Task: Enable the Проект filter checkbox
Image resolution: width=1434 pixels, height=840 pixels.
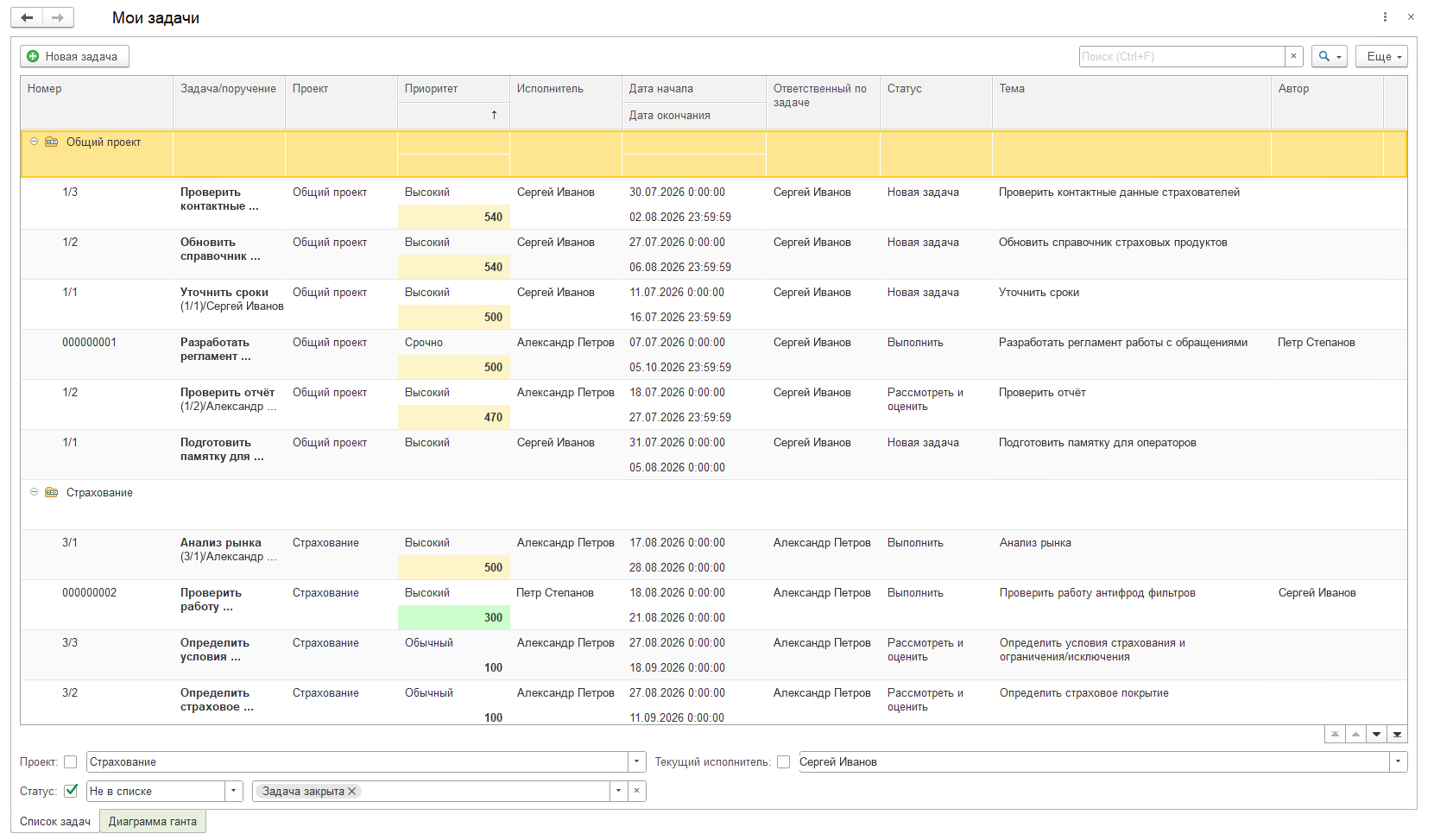Action: 71,761
